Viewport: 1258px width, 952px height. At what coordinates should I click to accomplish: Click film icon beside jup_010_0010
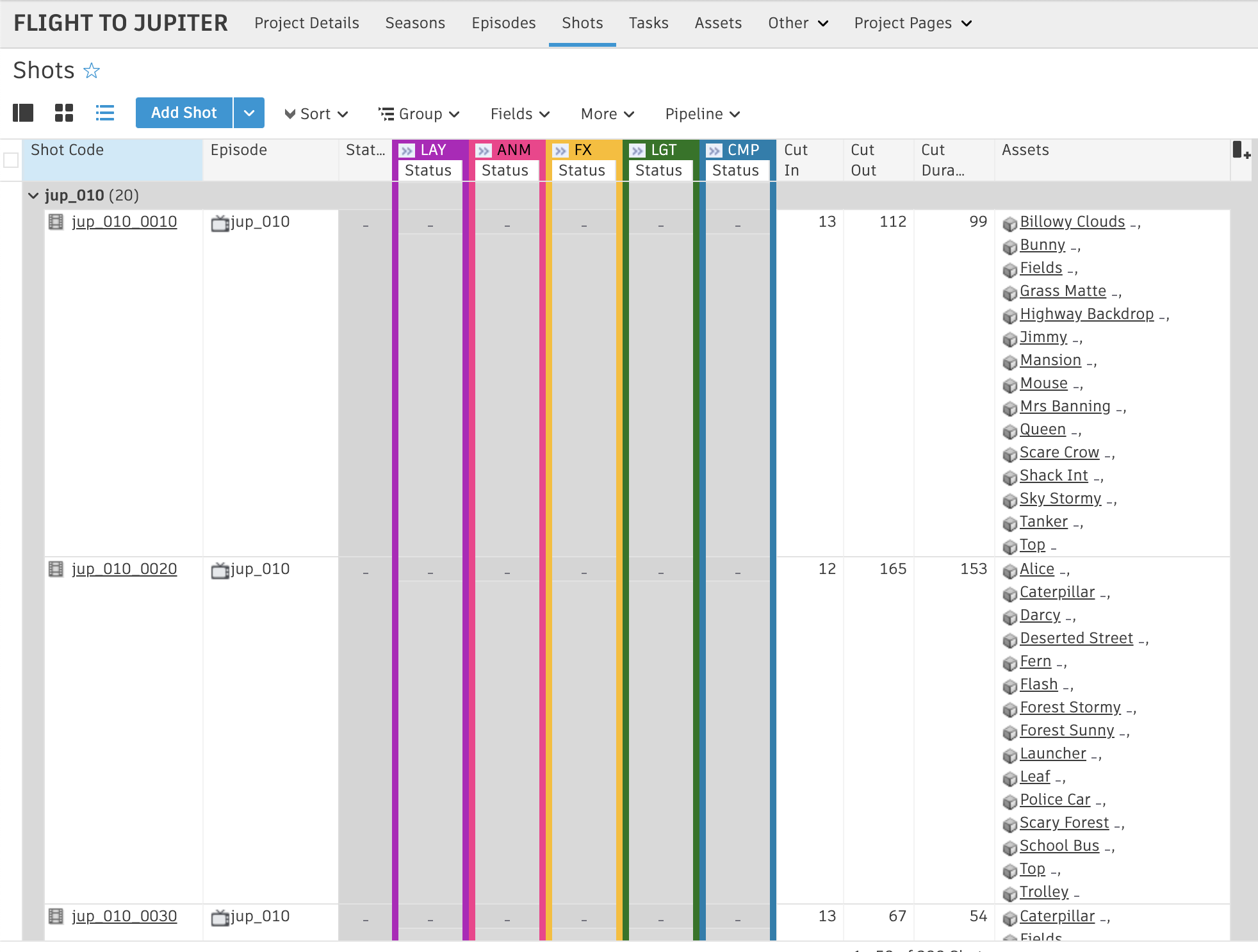[56, 222]
